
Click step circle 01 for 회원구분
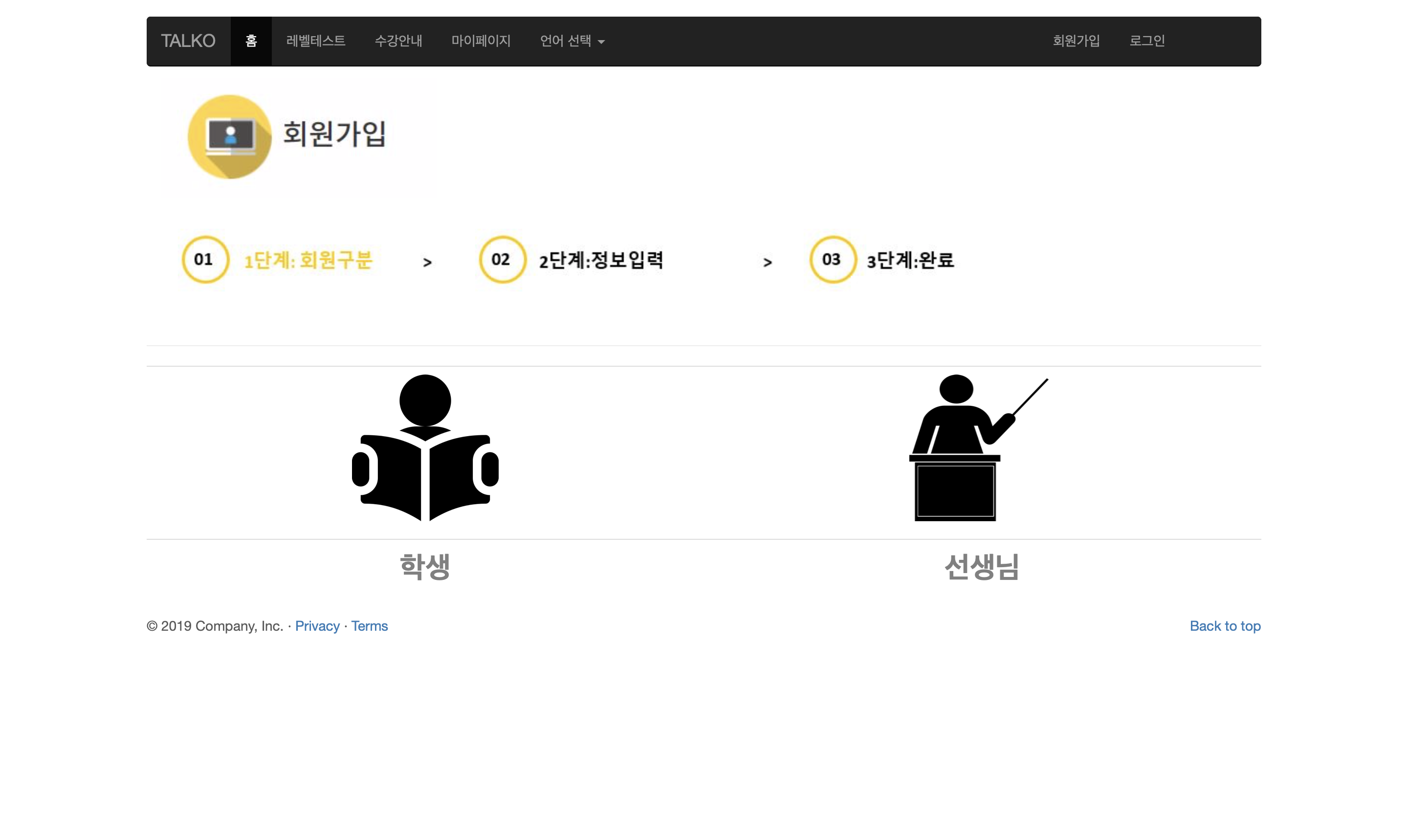pos(205,260)
